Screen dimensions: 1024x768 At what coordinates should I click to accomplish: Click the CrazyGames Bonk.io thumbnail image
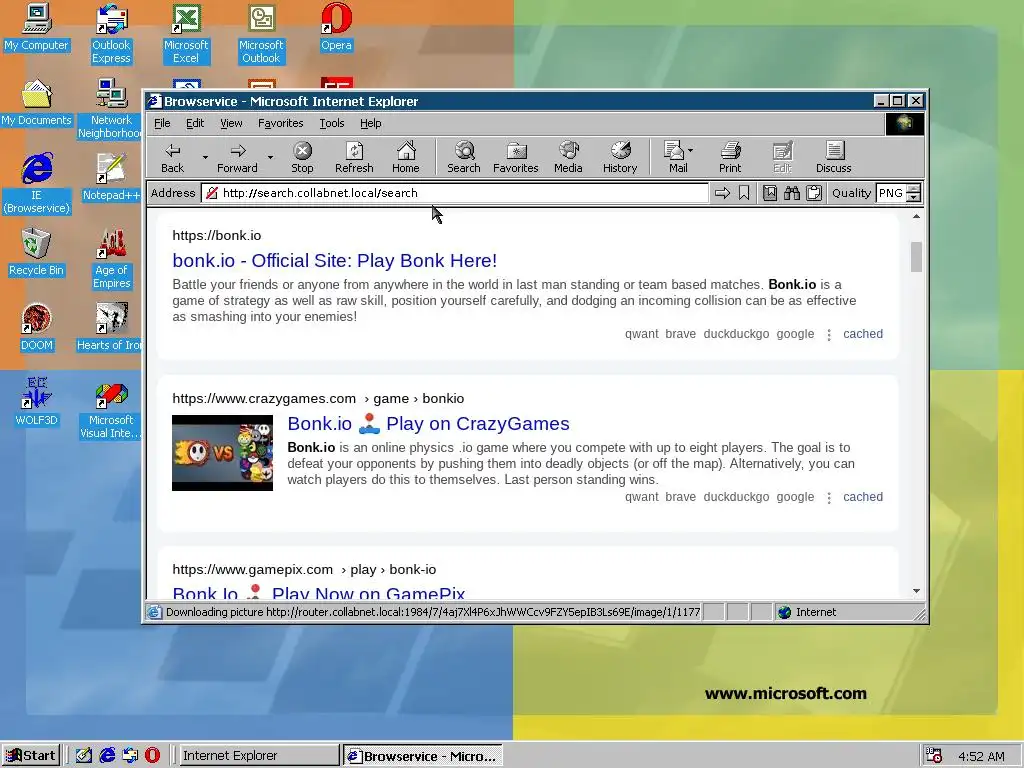[x=223, y=453]
